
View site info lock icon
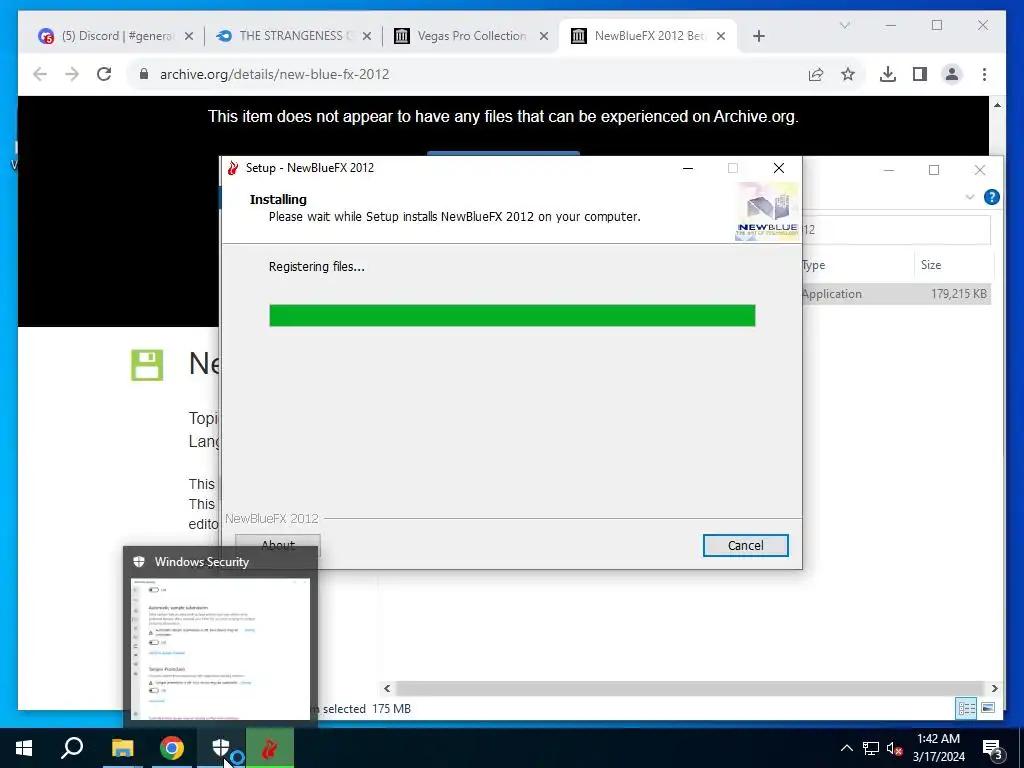(x=144, y=74)
